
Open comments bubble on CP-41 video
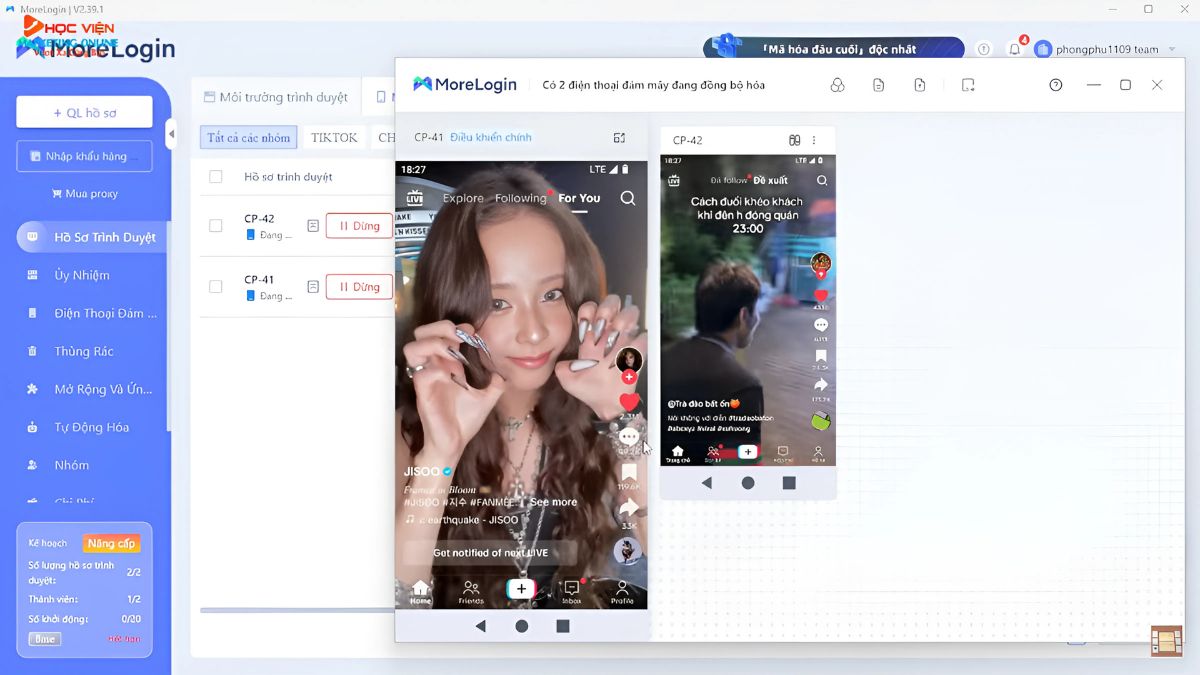[629, 437]
